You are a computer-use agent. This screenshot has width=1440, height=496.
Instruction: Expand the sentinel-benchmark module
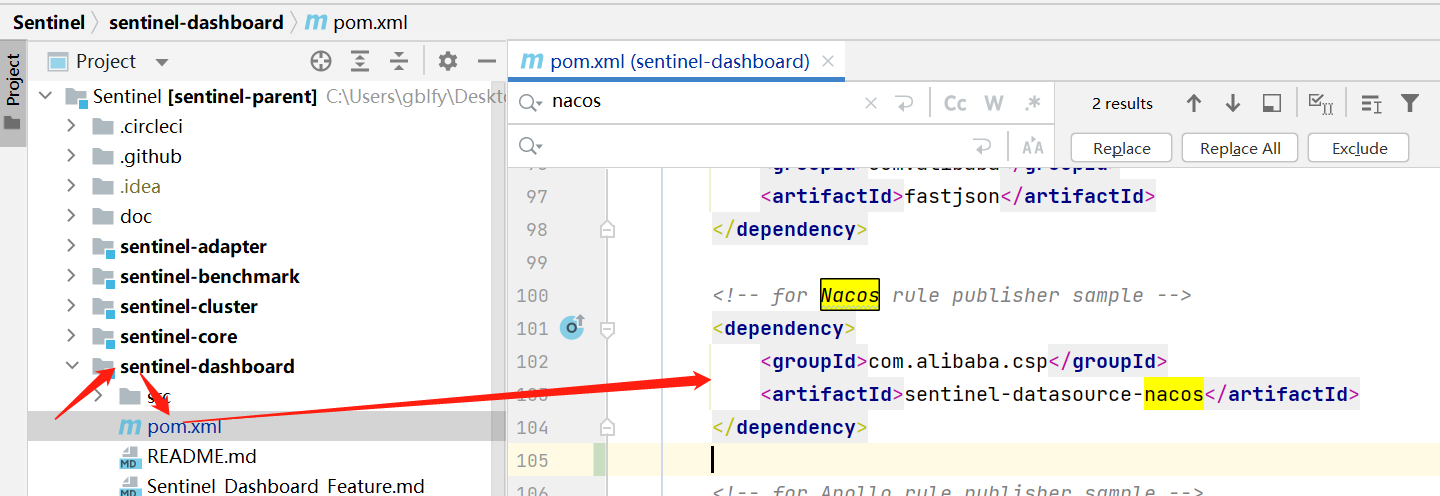pyautogui.click(x=71, y=276)
